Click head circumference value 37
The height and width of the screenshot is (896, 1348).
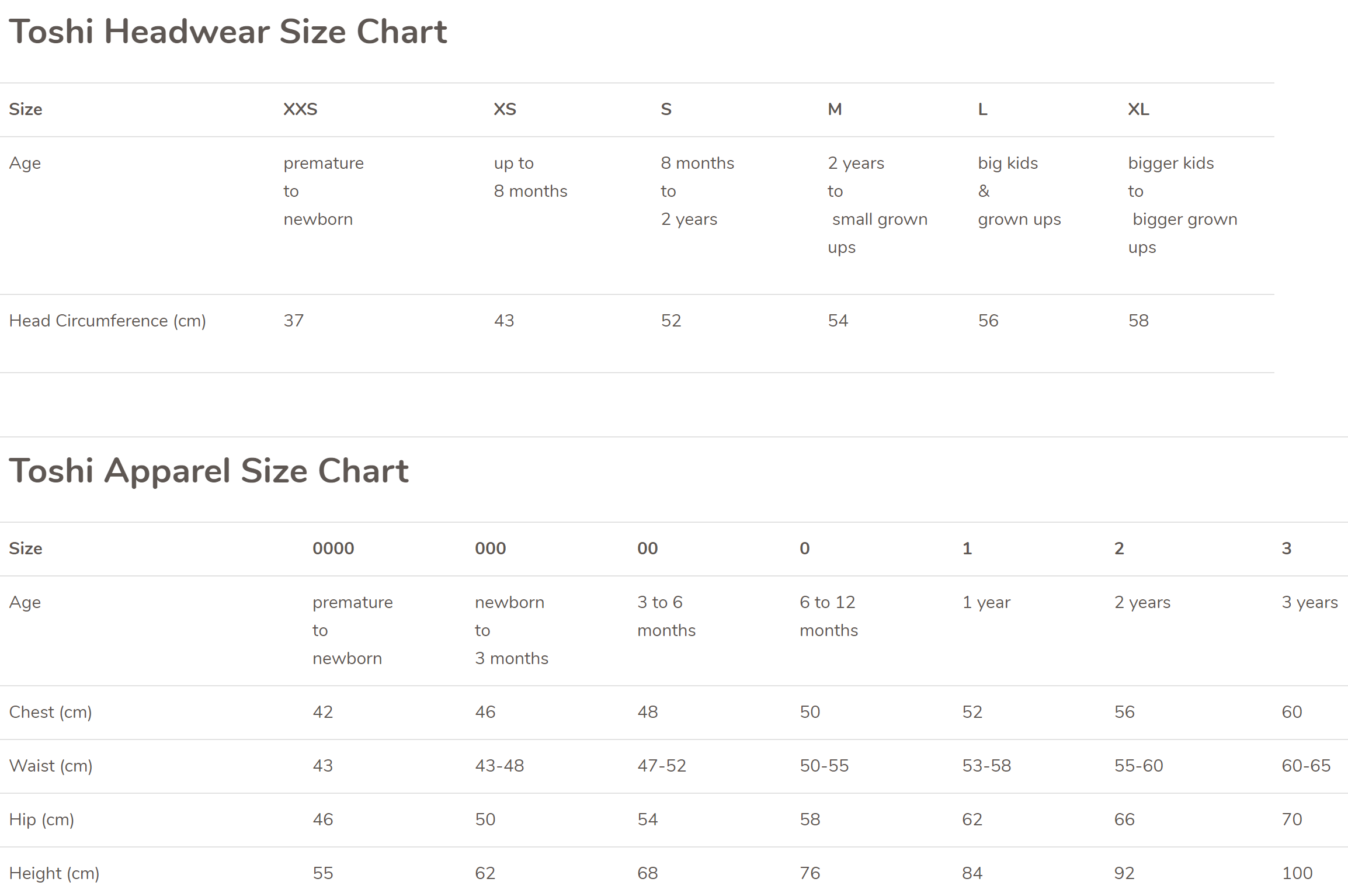293,321
